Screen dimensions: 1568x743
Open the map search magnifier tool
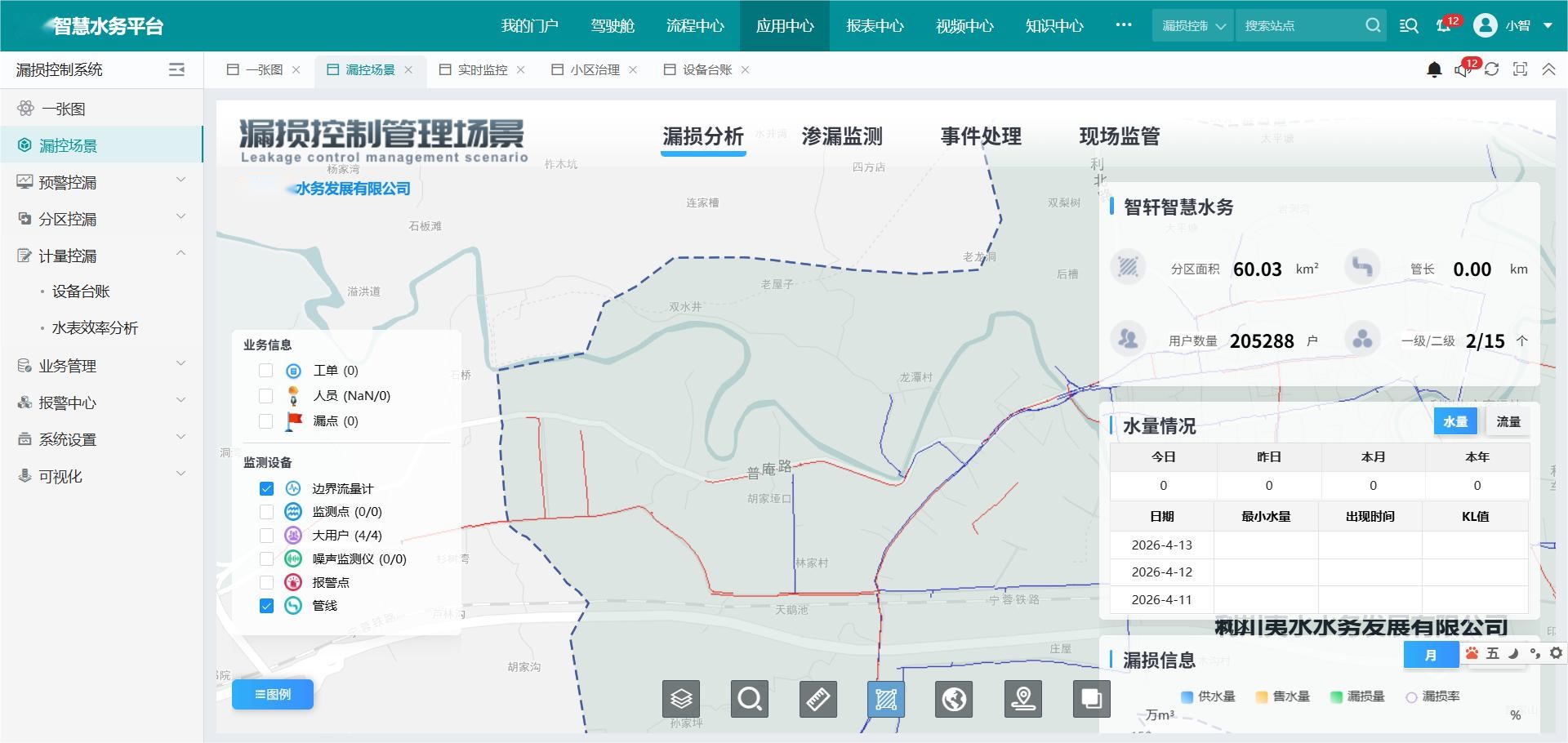(x=750, y=699)
